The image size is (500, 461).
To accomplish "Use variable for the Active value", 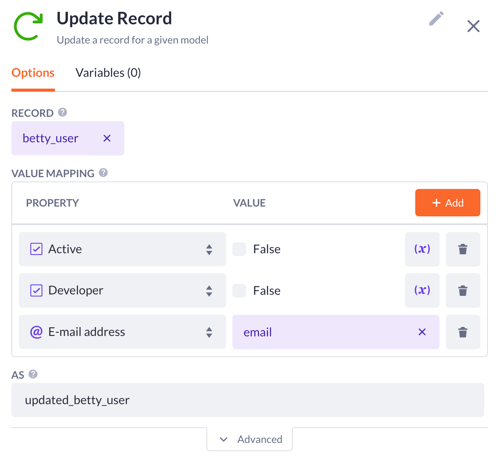I will tap(422, 249).
